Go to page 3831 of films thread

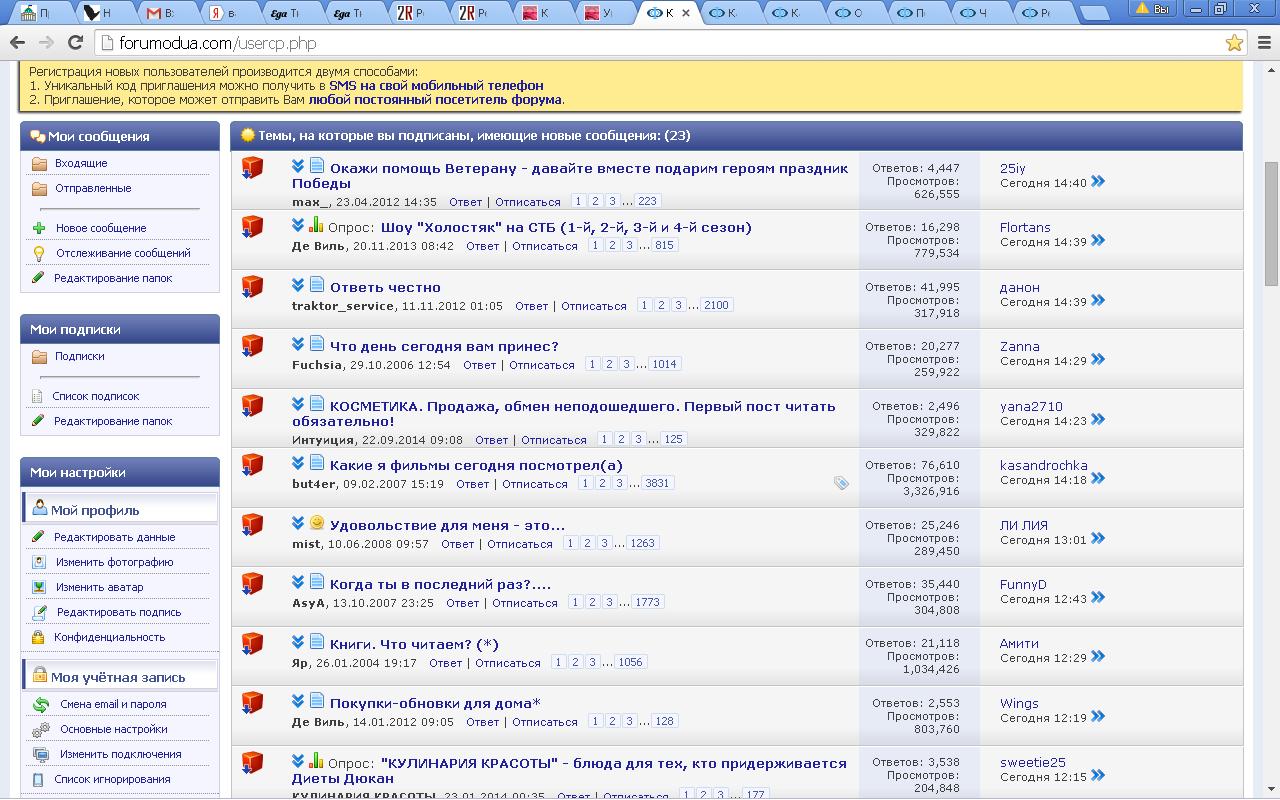tap(657, 483)
